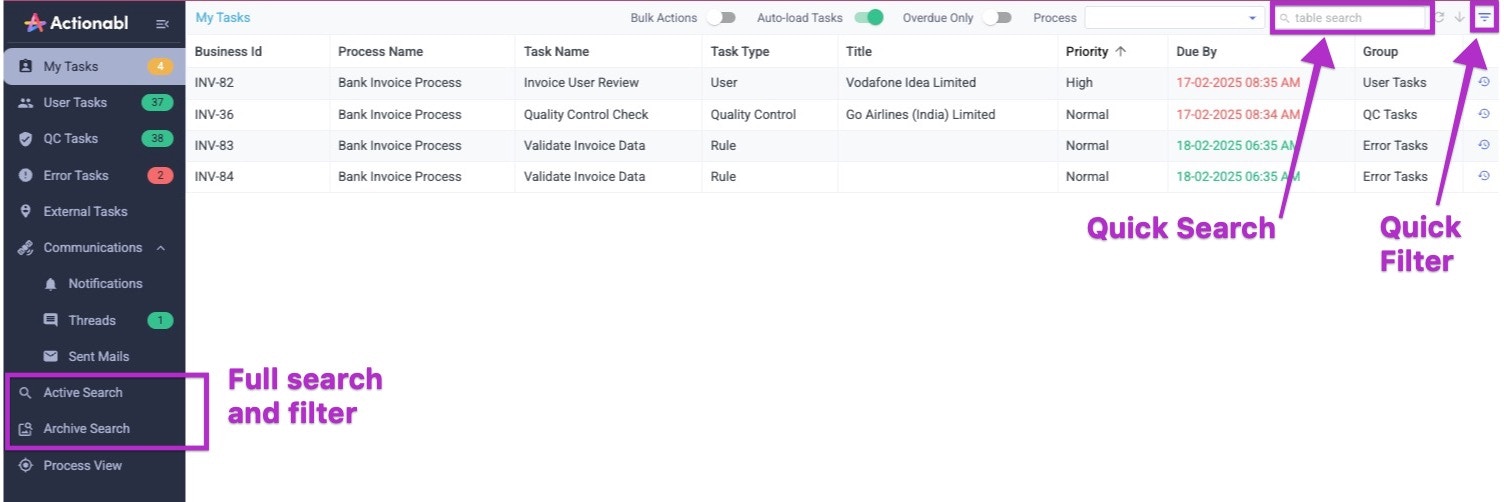This screenshot has width=1504, height=502.
Task: Enable the Overdue Only toggle
Action: tap(997, 18)
